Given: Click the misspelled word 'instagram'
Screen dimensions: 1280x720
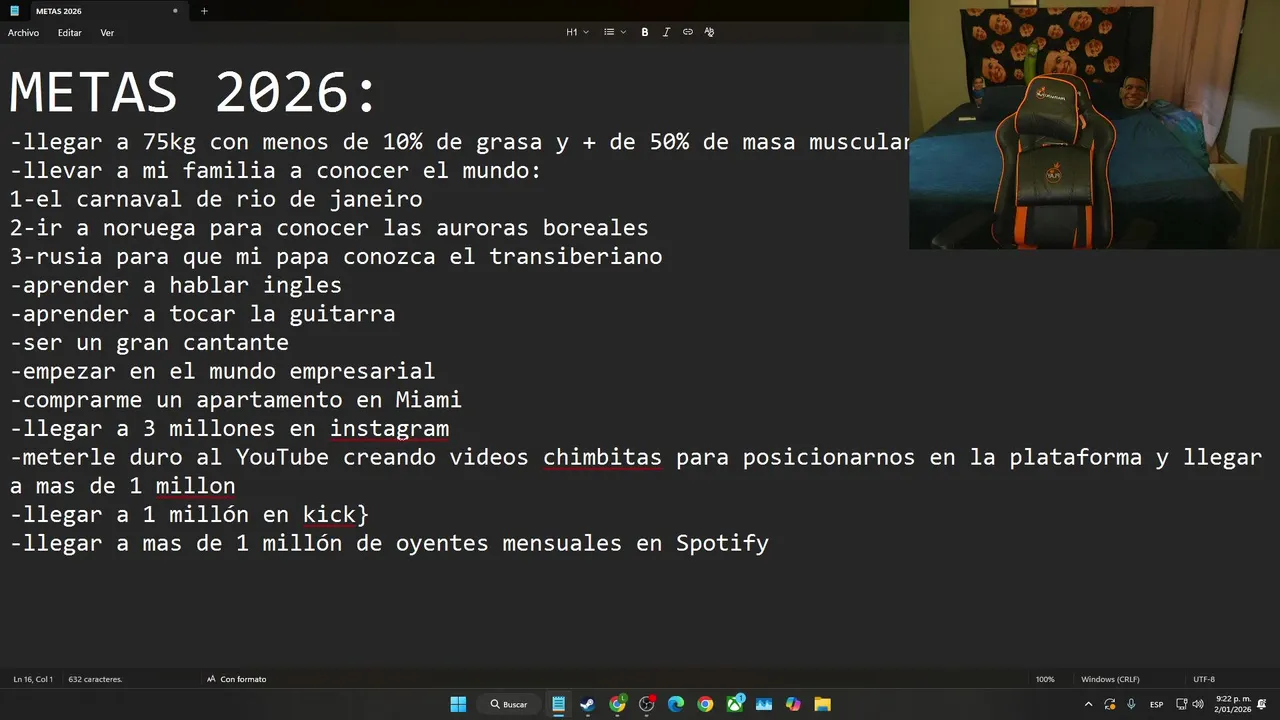Looking at the screenshot, I should (x=389, y=429).
